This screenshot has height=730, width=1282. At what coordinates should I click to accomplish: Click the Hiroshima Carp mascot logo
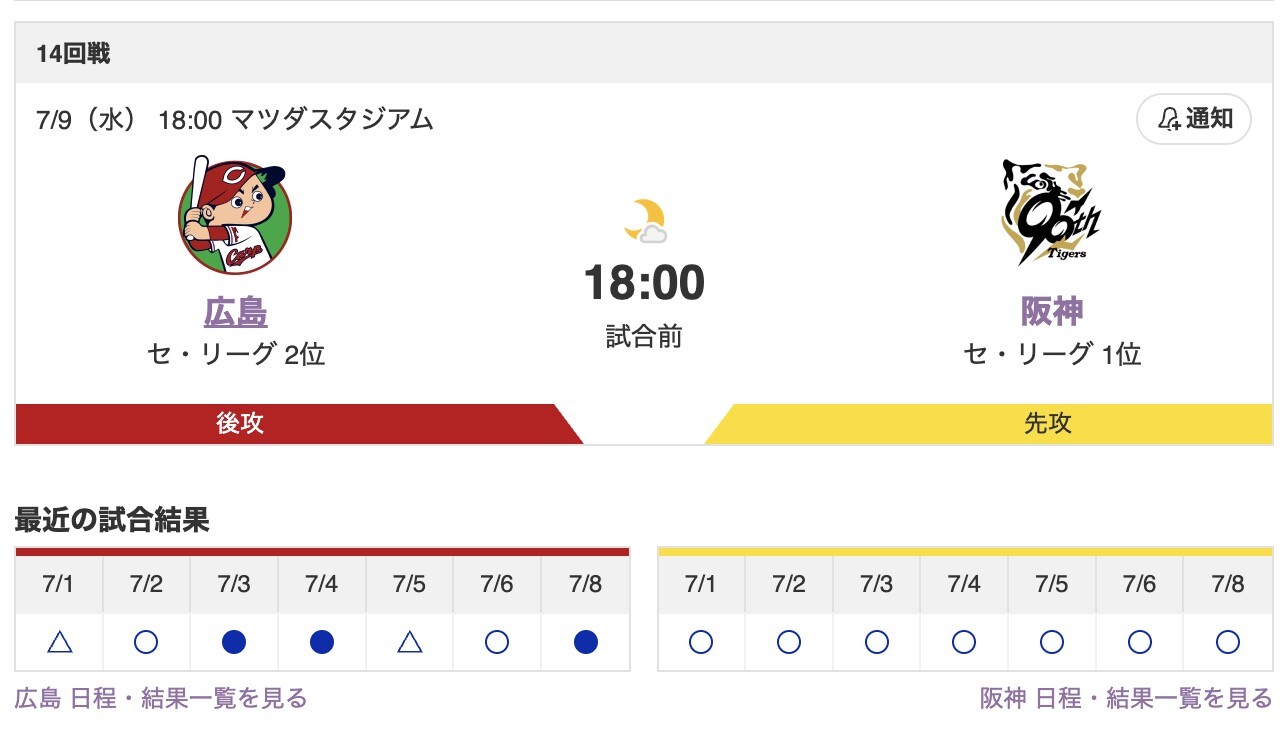(234, 212)
